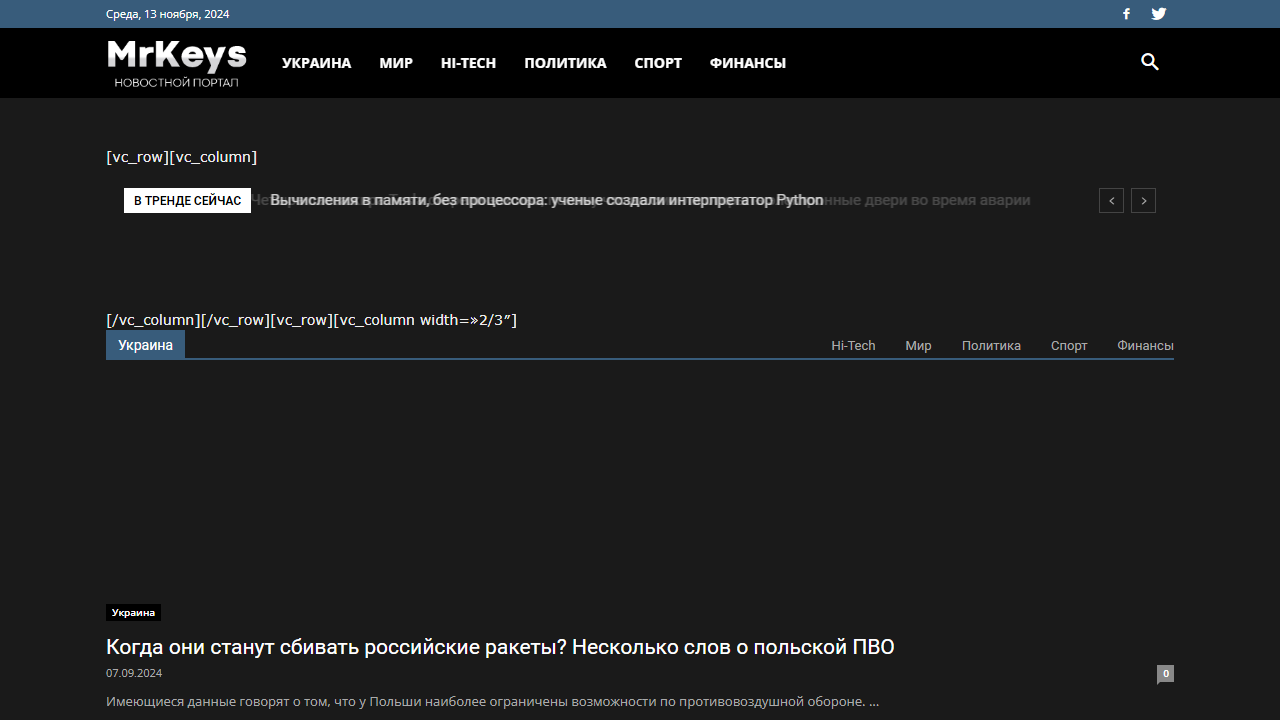Open the comment count bubble

1165,674
